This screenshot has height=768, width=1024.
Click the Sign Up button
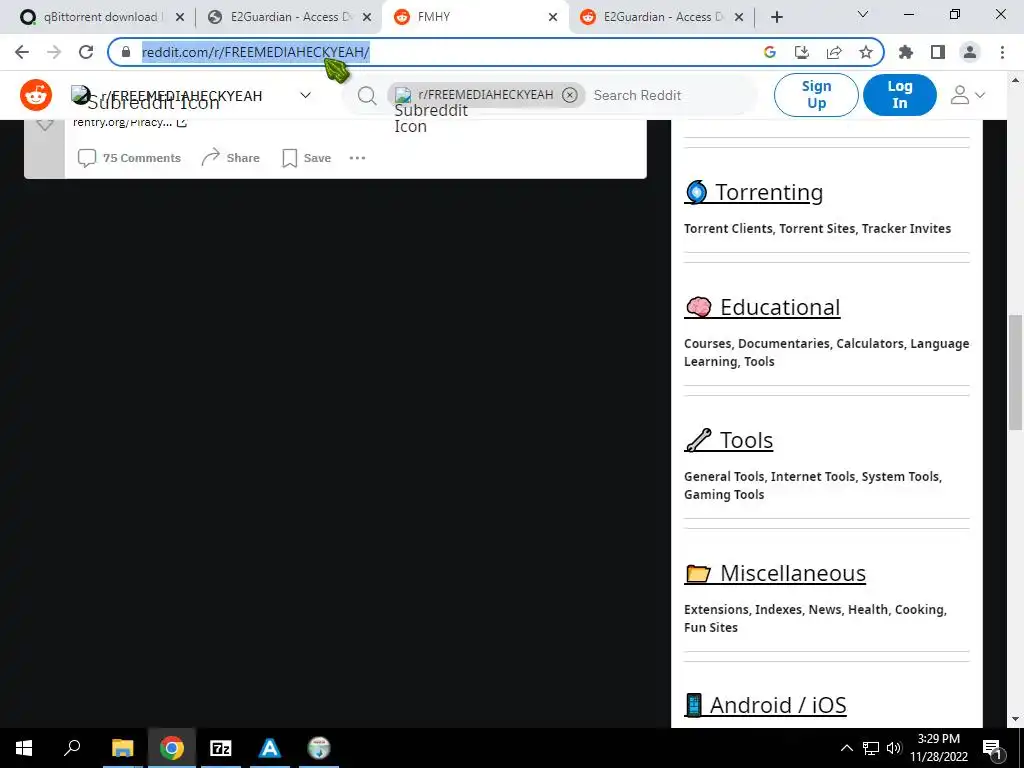[816, 95]
